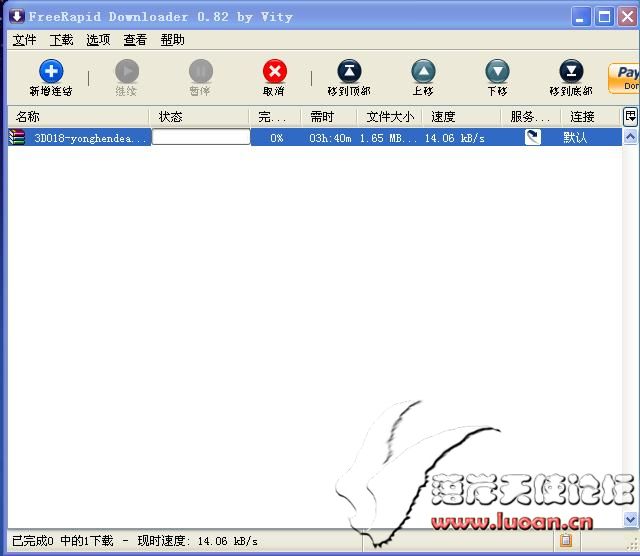Viewport: 640px width, 556px height.
Task: Move item to bottom with 移到底部
Action: 571,78
